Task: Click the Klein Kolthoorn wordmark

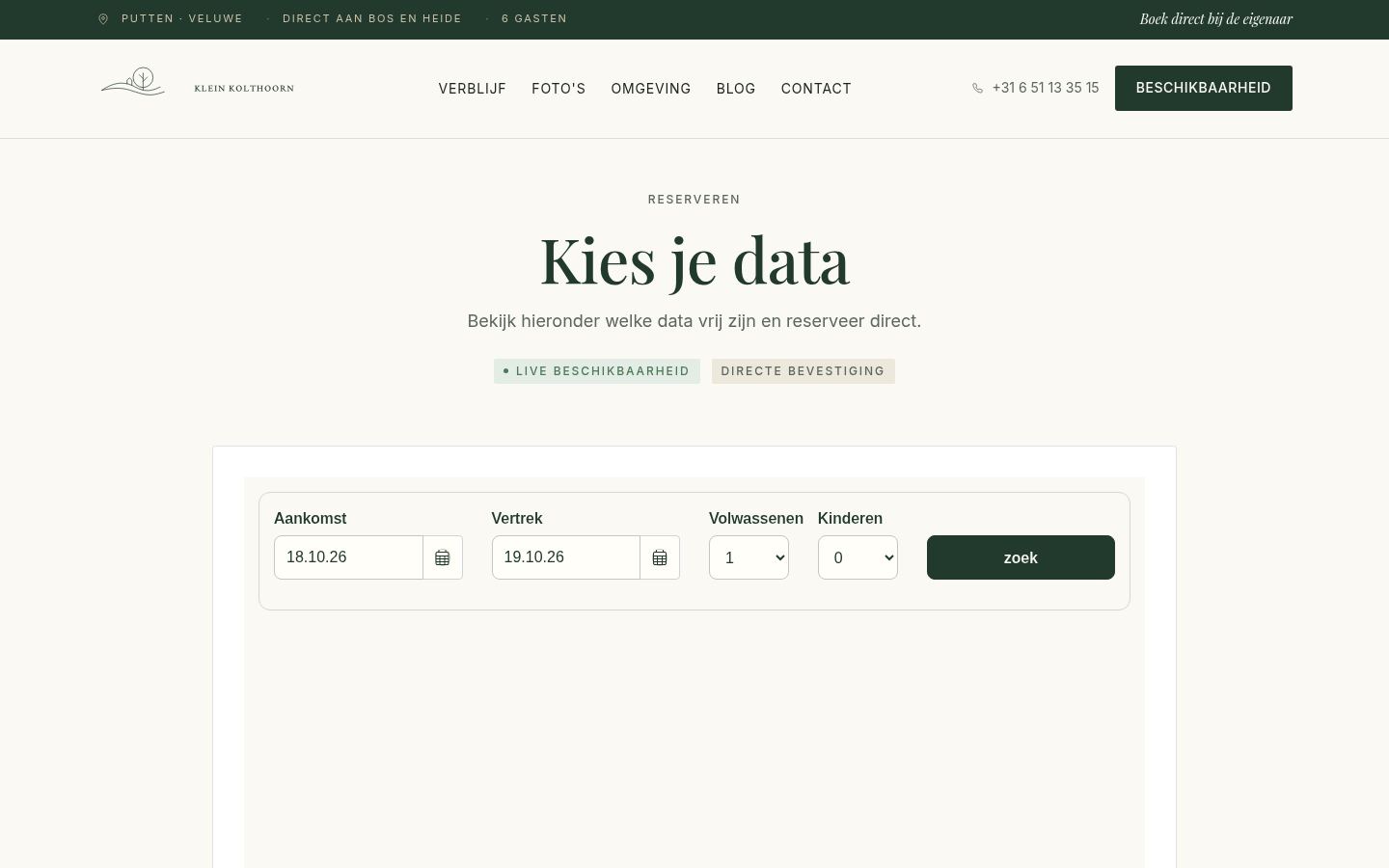Action: [244, 89]
